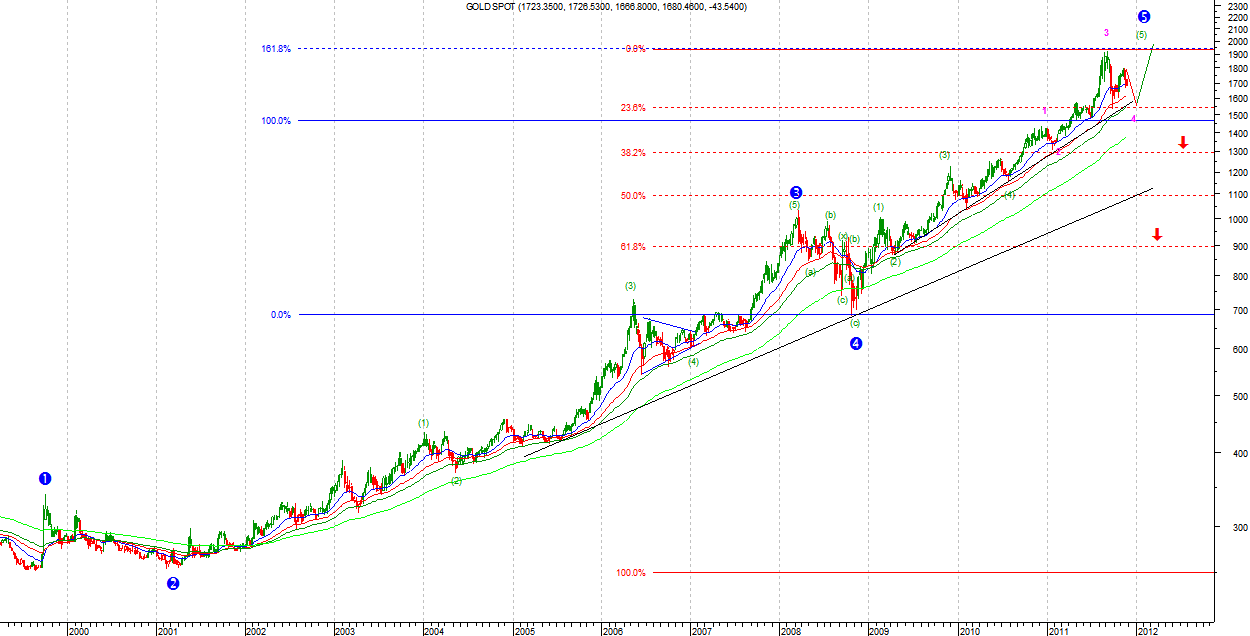
Task: Click the blue circled wave 5 marker
Action: click(1144, 17)
